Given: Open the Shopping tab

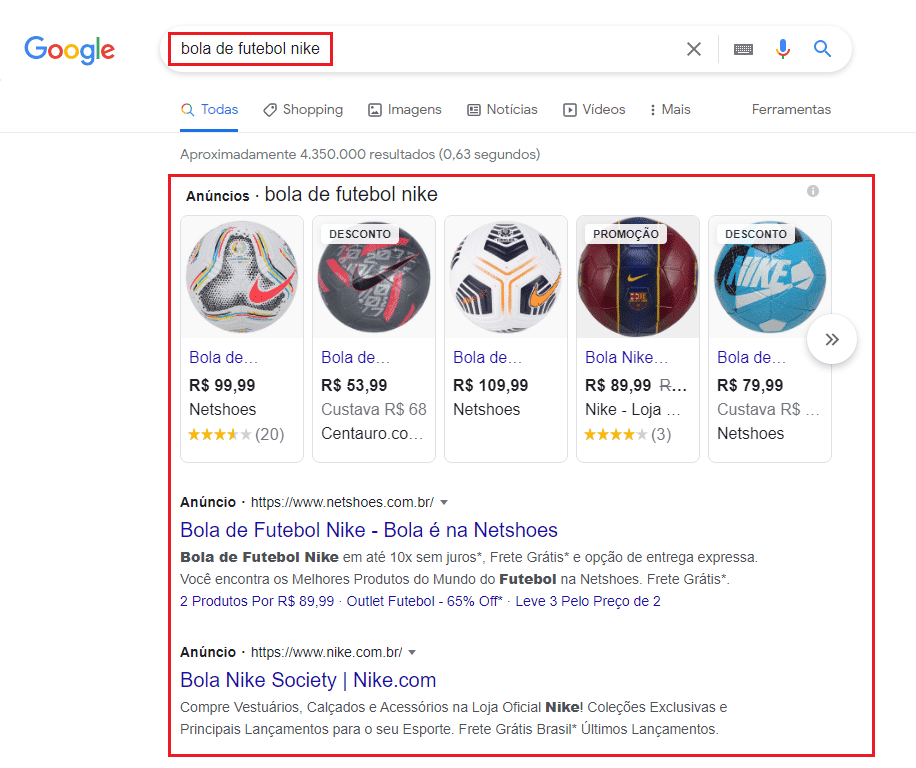Looking at the screenshot, I should click(x=303, y=109).
